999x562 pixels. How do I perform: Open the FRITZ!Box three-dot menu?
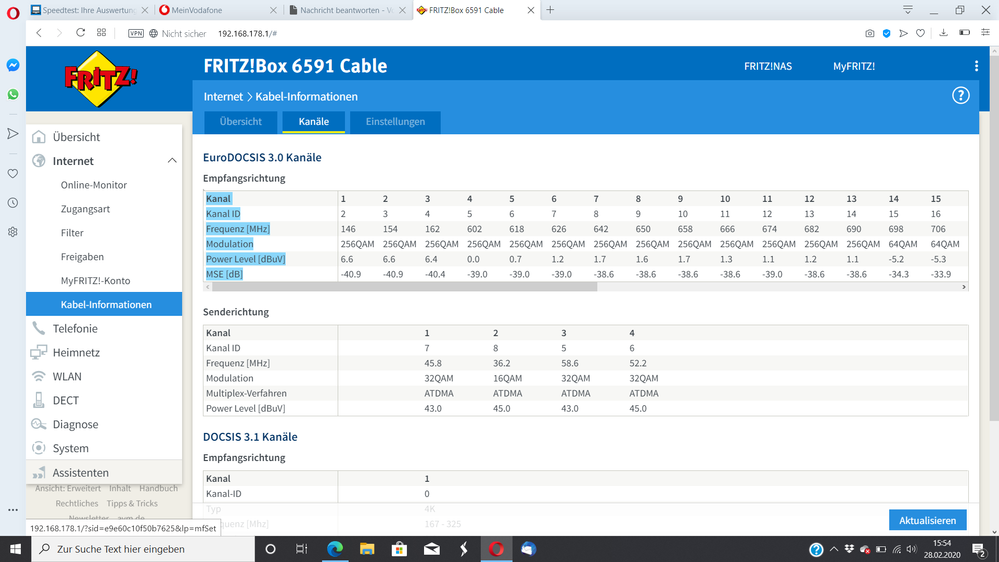pyautogui.click(x=976, y=66)
